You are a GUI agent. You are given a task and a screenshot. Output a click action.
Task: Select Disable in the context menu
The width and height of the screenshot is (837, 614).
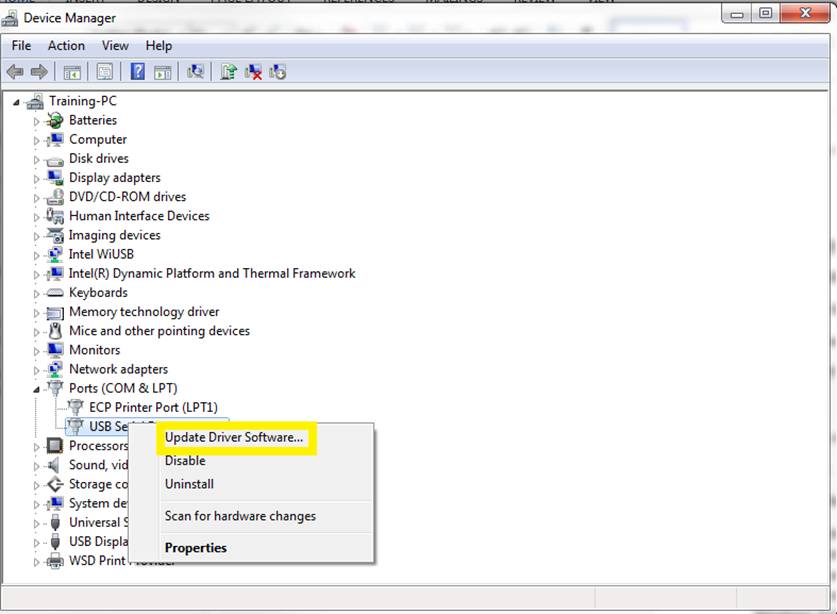[185, 461]
